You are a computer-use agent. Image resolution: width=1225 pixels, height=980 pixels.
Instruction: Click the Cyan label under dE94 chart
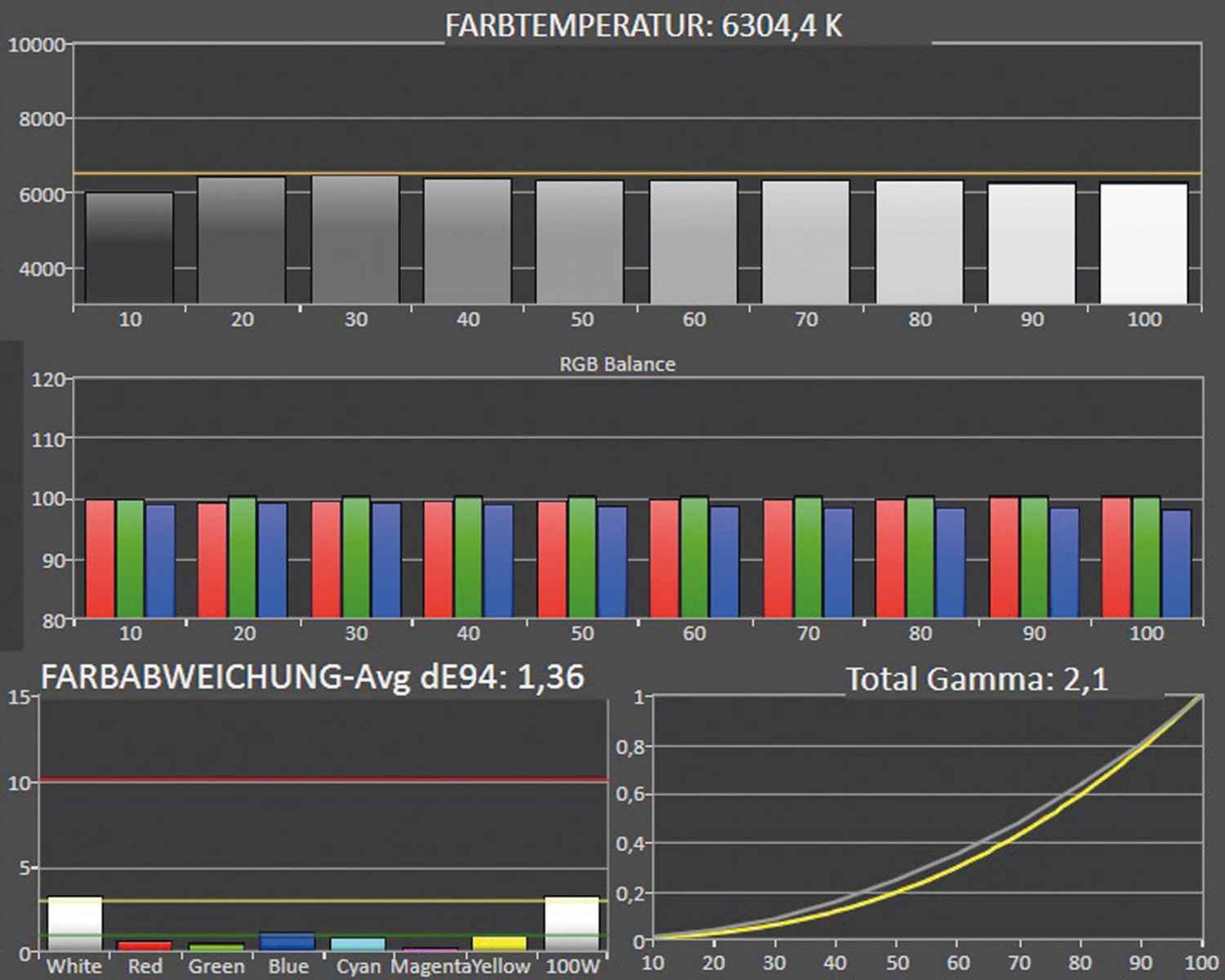pyautogui.click(x=359, y=966)
